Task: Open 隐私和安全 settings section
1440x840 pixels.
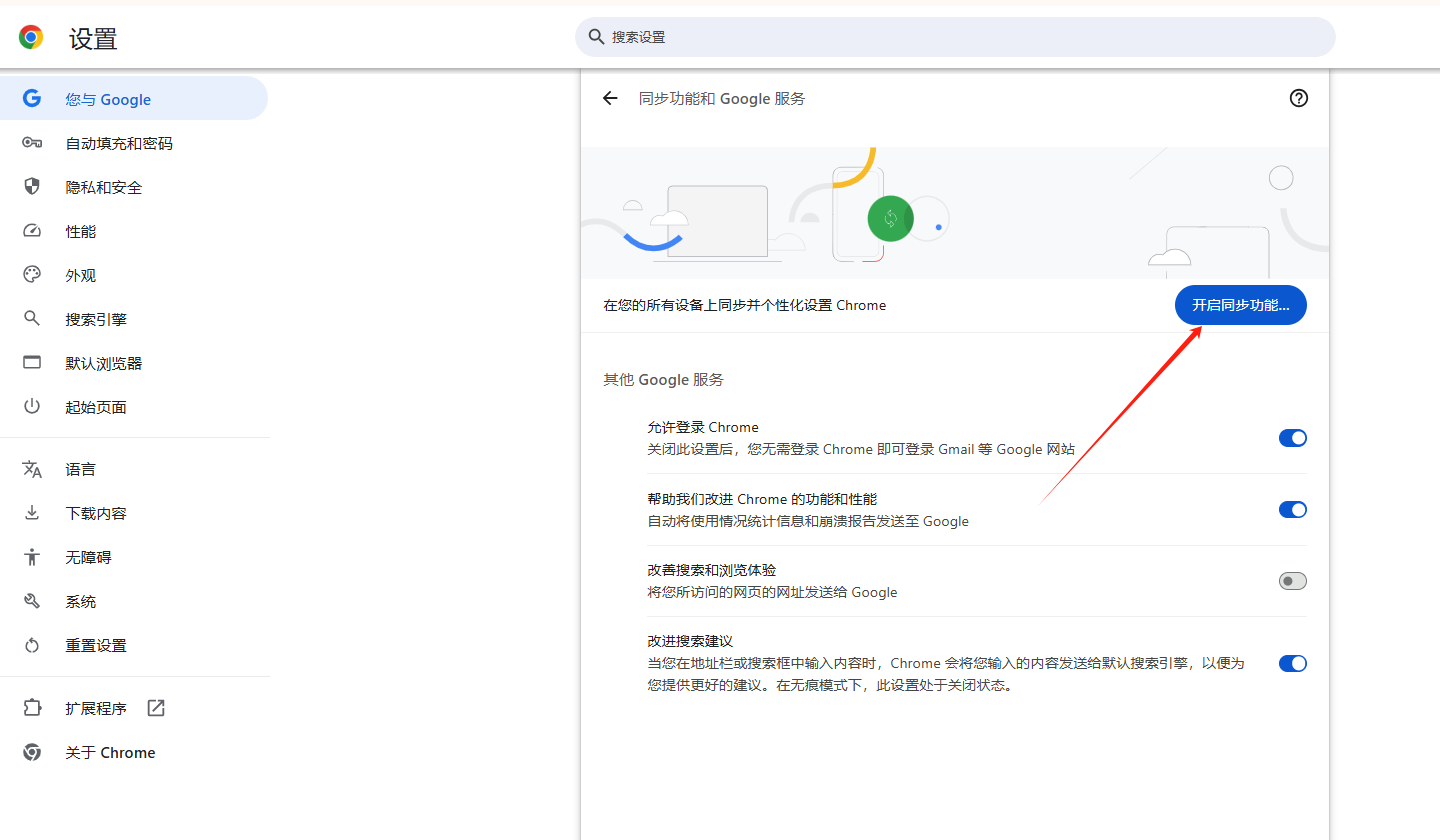Action: point(134,187)
